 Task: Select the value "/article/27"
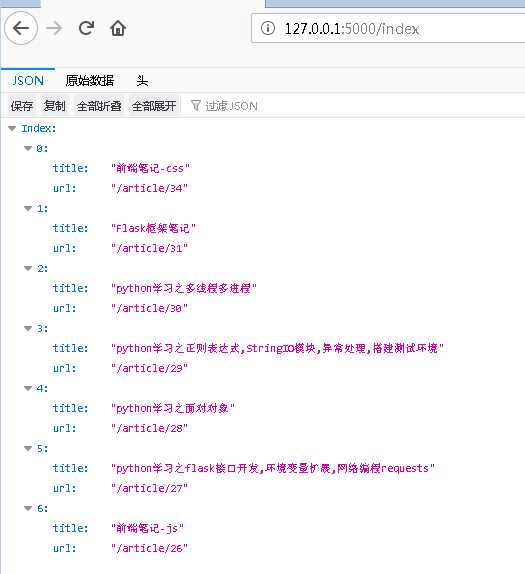149,488
